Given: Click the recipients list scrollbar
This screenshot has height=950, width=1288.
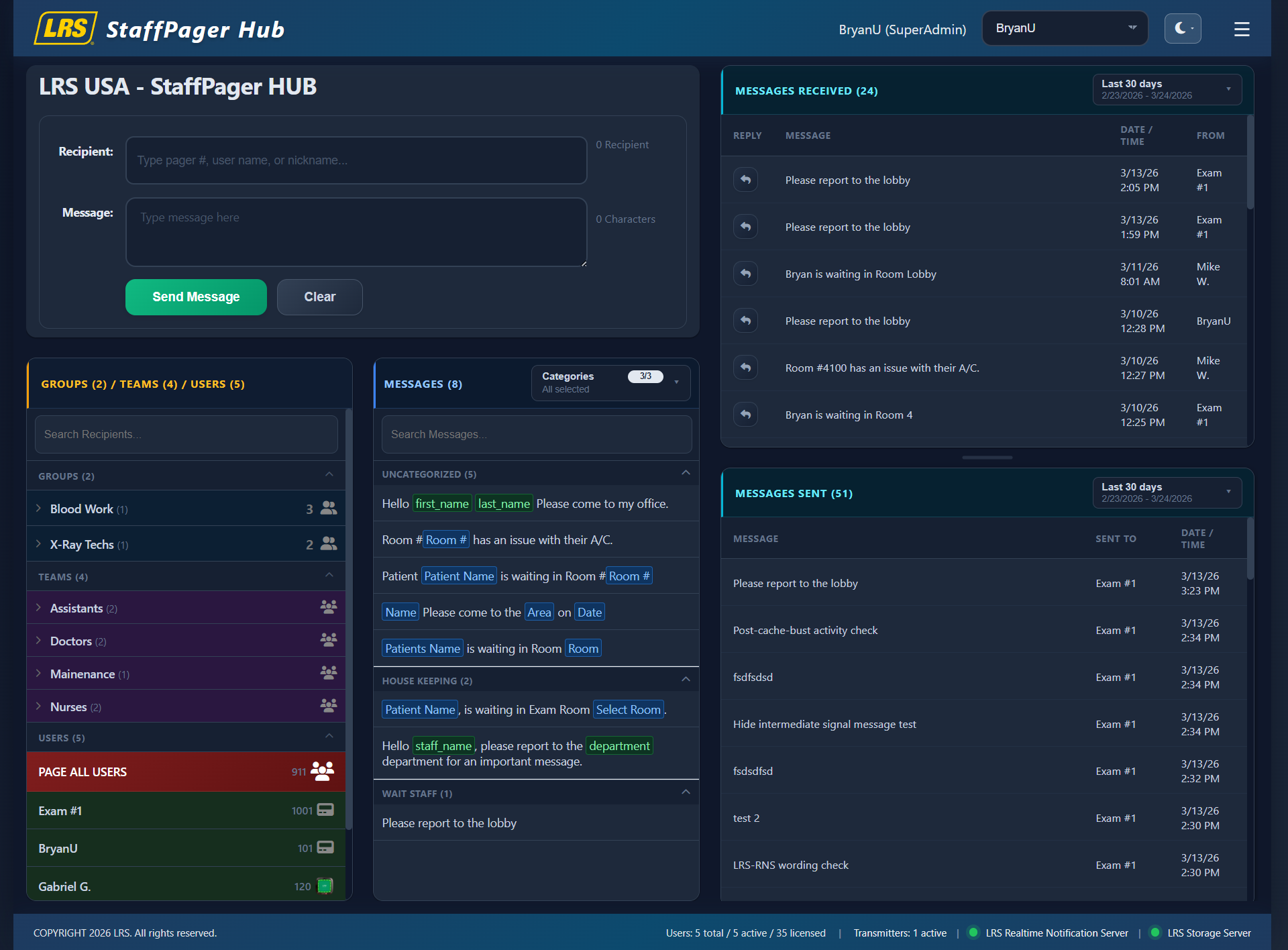Looking at the screenshot, I should pyautogui.click(x=348, y=619).
